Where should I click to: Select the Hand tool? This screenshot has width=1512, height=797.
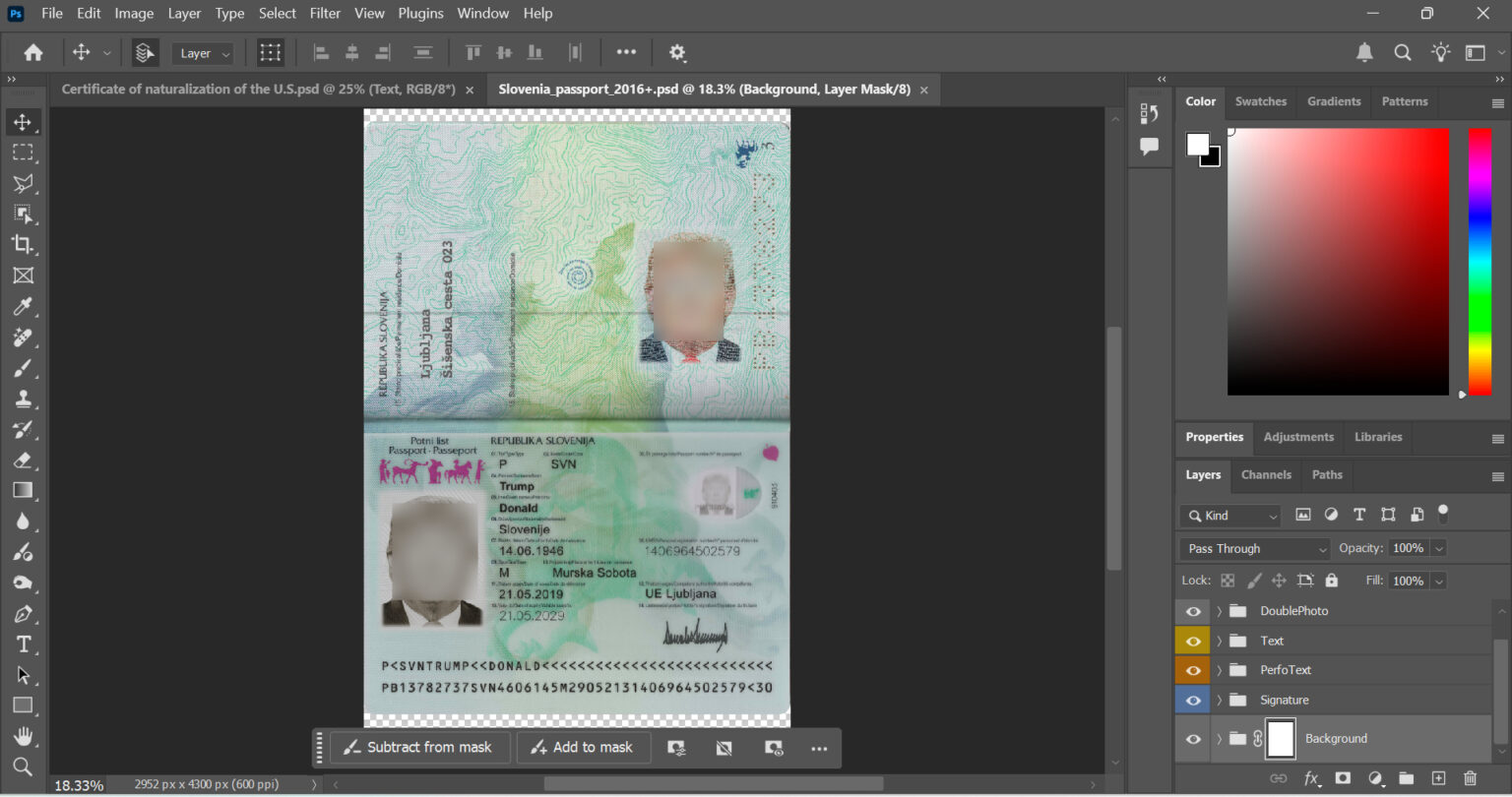tap(23, 736)
